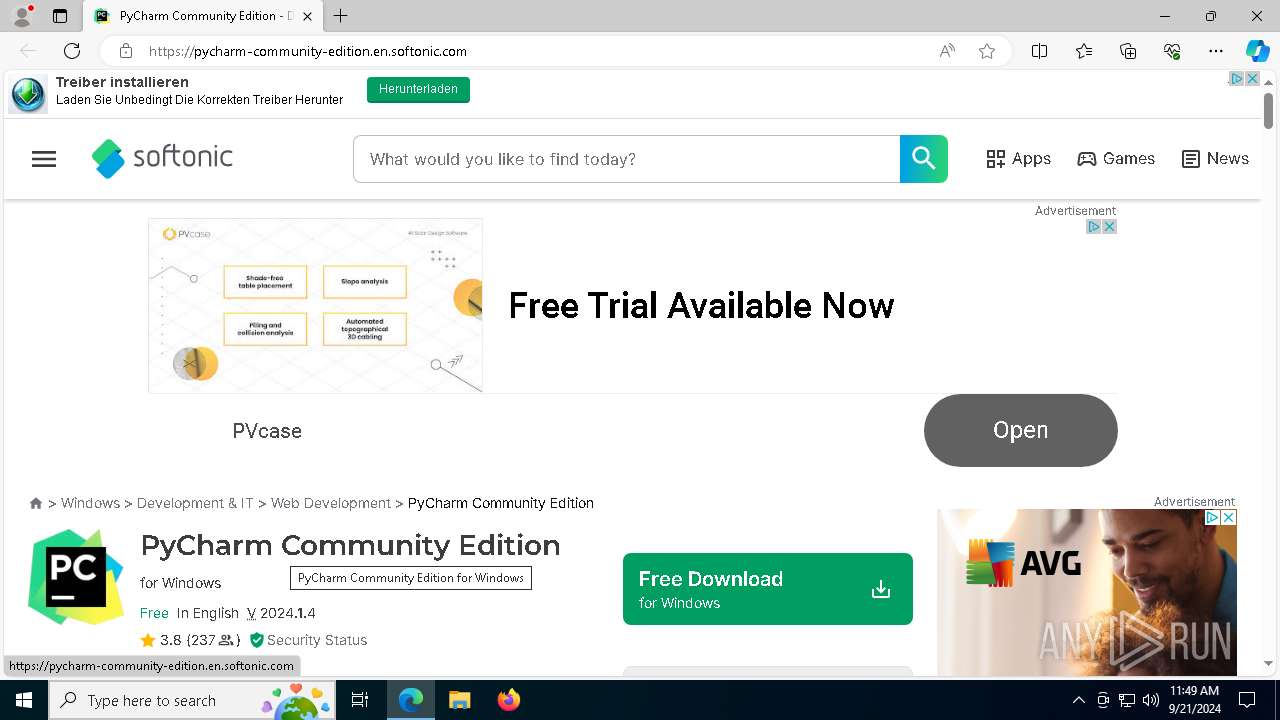This screenshot has width=1280, height=720.
Task: Click Free Trial Available Now headline
Action: pyautogui.click(x=701, y=306)
